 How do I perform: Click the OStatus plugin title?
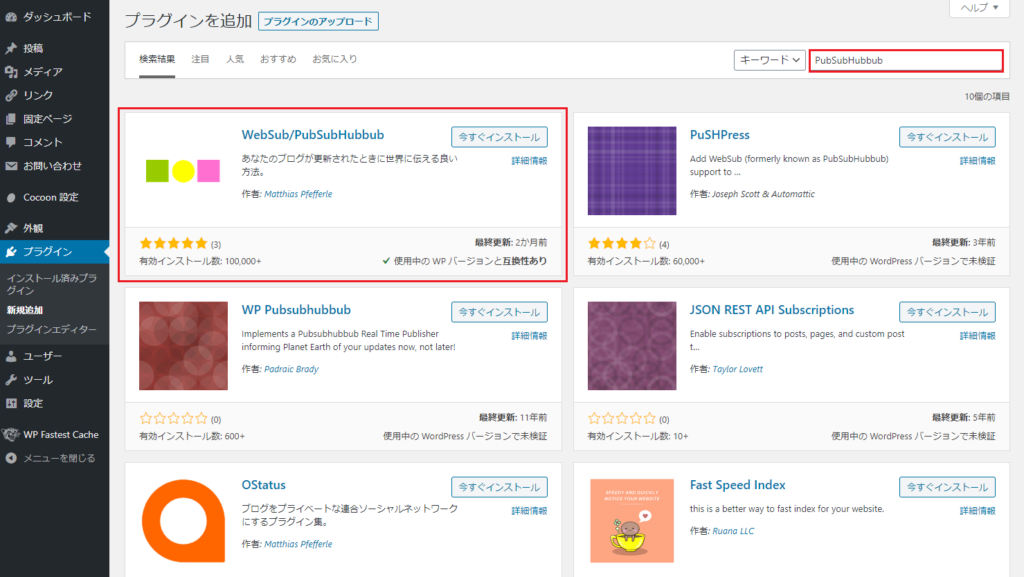(x=264, y=485)
